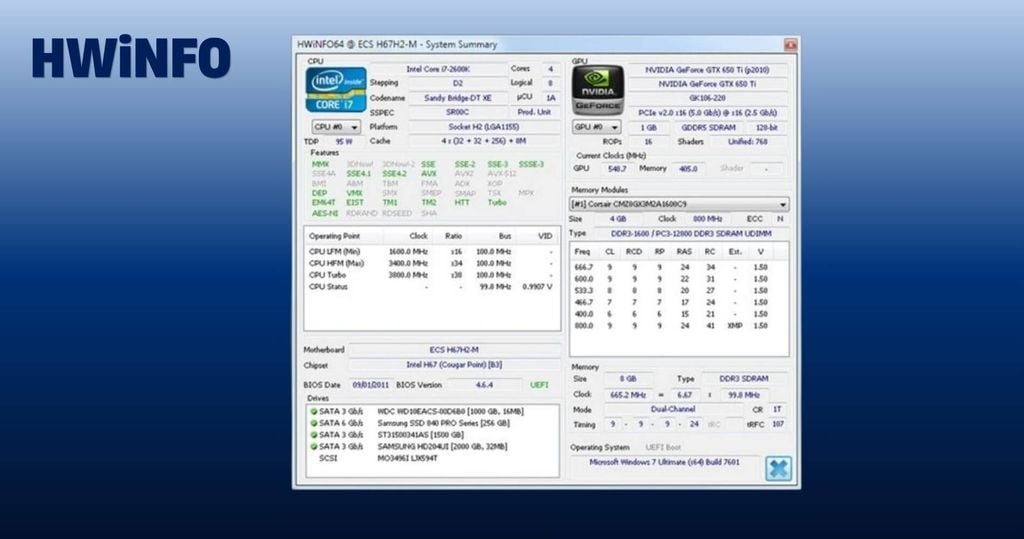Select the CPU HFM (Max) row
The height and width of the screenshot is (539, 1024).
click(x=431, y=263)
